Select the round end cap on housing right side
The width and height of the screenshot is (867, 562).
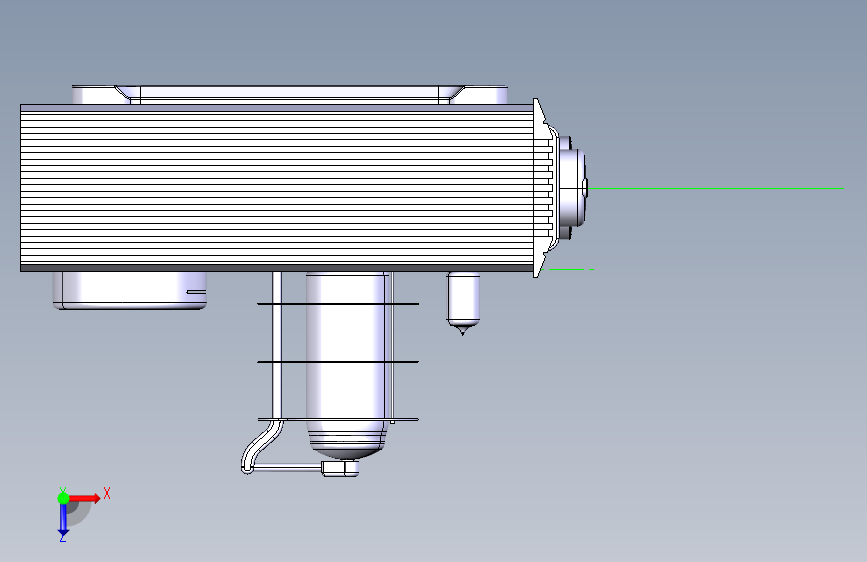tap(572, 188)
